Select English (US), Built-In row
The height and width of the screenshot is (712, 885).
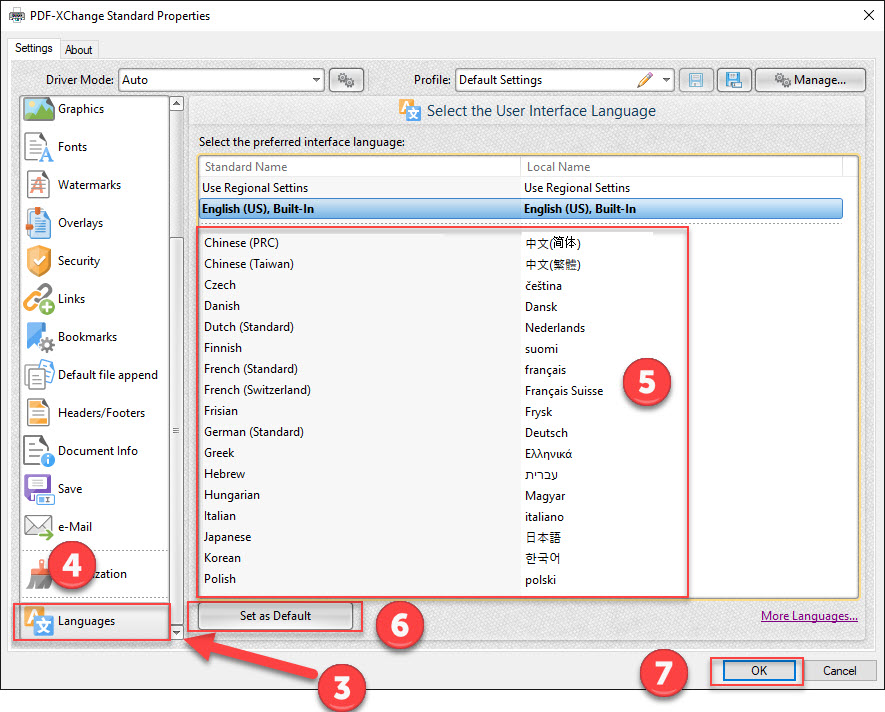pyautogui.click(x=521, y=209)
